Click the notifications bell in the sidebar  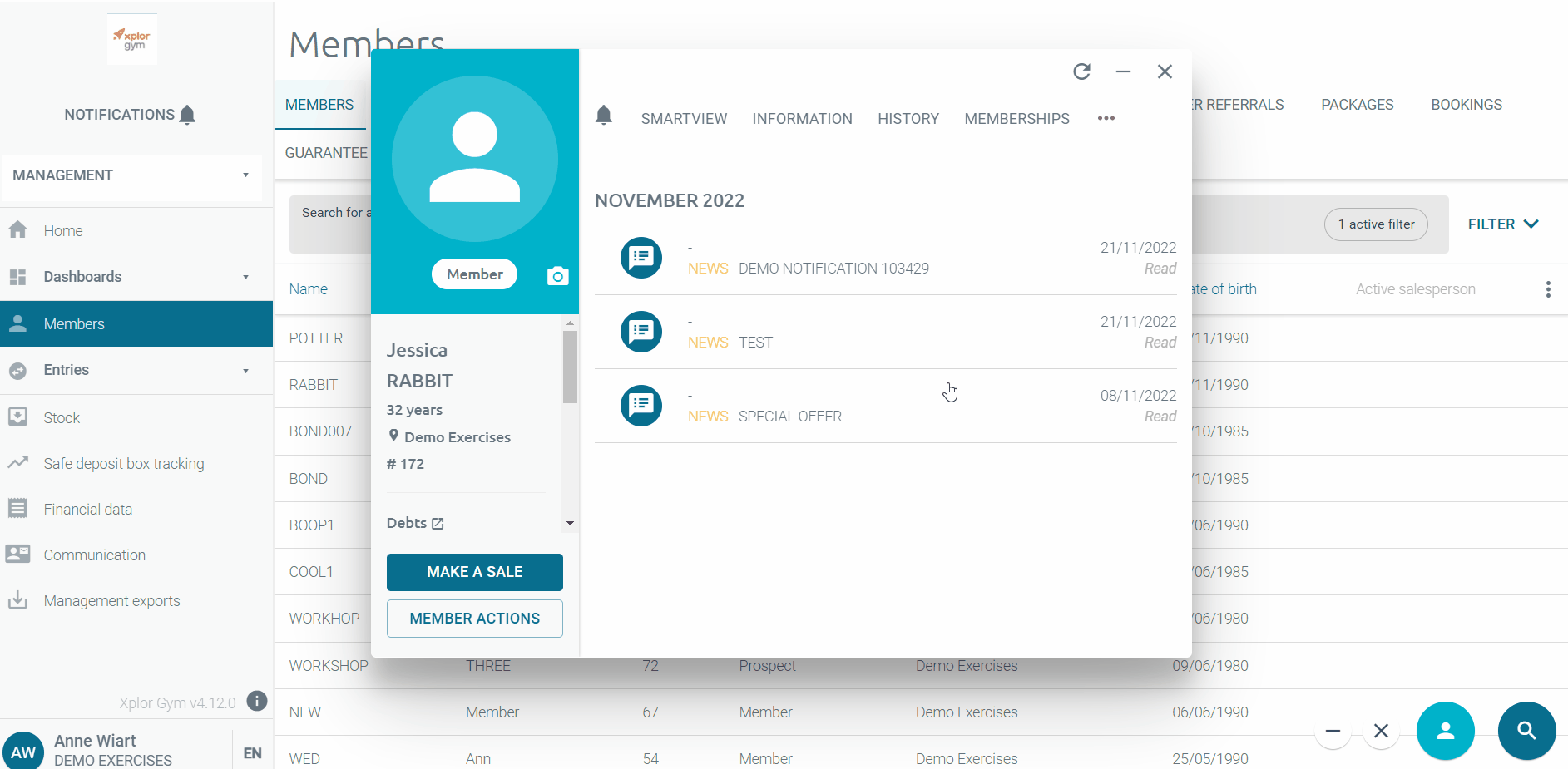click(x=187, y=115)
